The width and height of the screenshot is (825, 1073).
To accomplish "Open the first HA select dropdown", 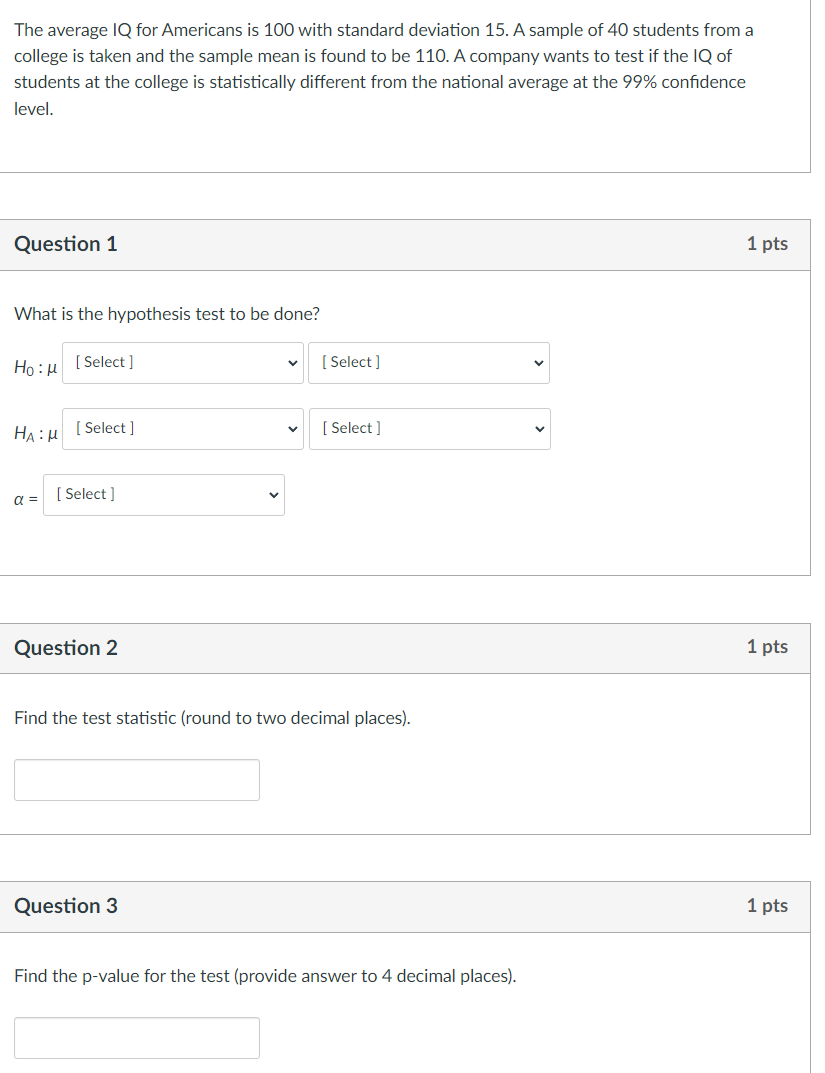I will [183, 429].
